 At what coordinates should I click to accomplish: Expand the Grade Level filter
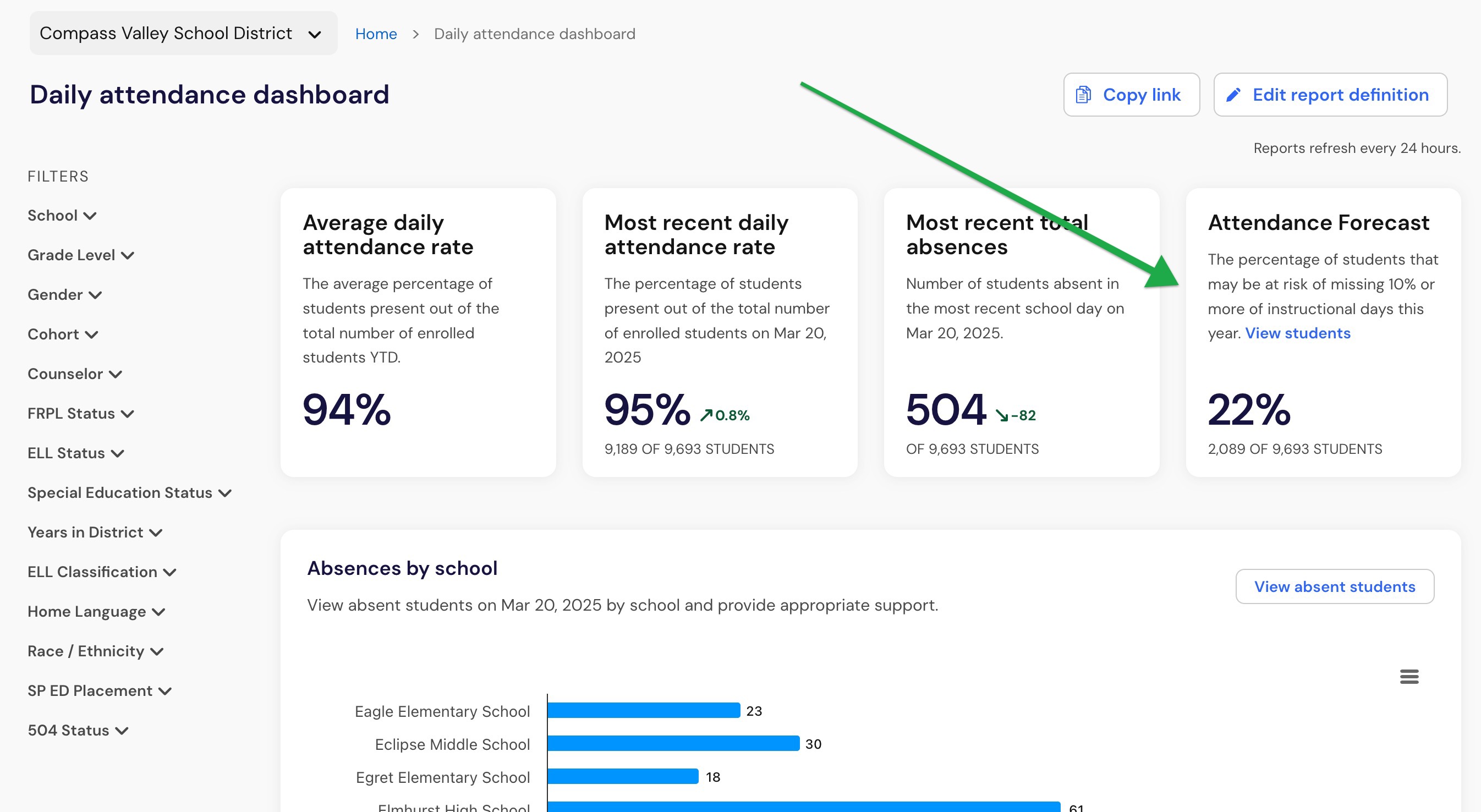tap(80, 255)
